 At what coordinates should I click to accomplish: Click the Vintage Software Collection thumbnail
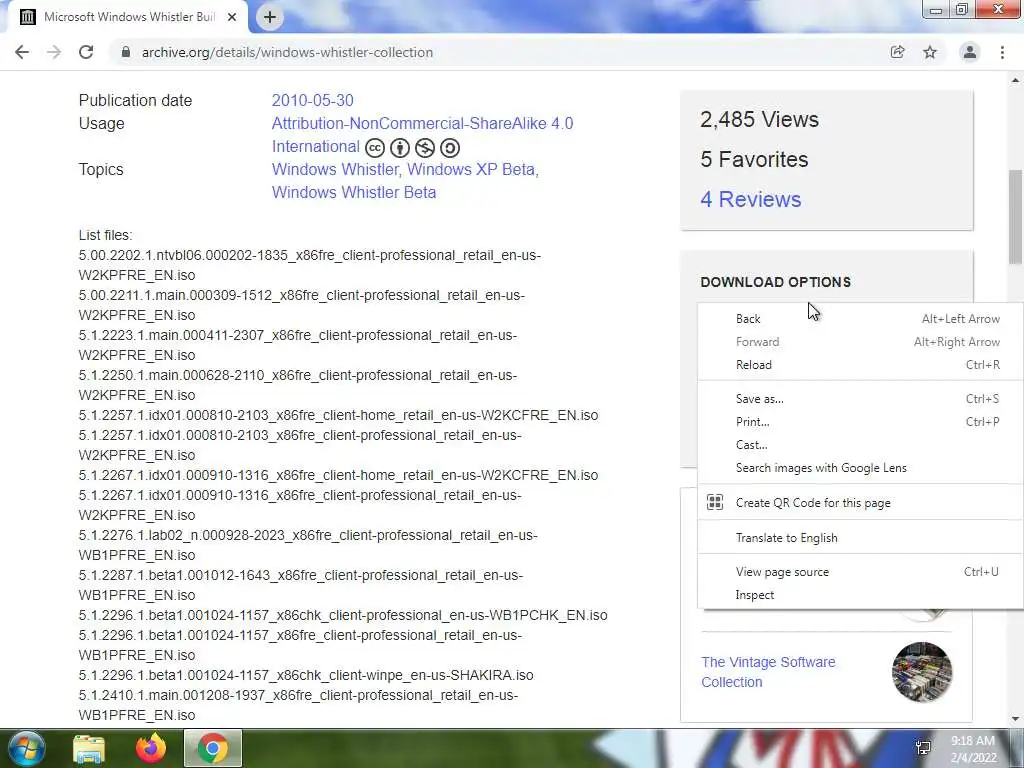(922, 672)
